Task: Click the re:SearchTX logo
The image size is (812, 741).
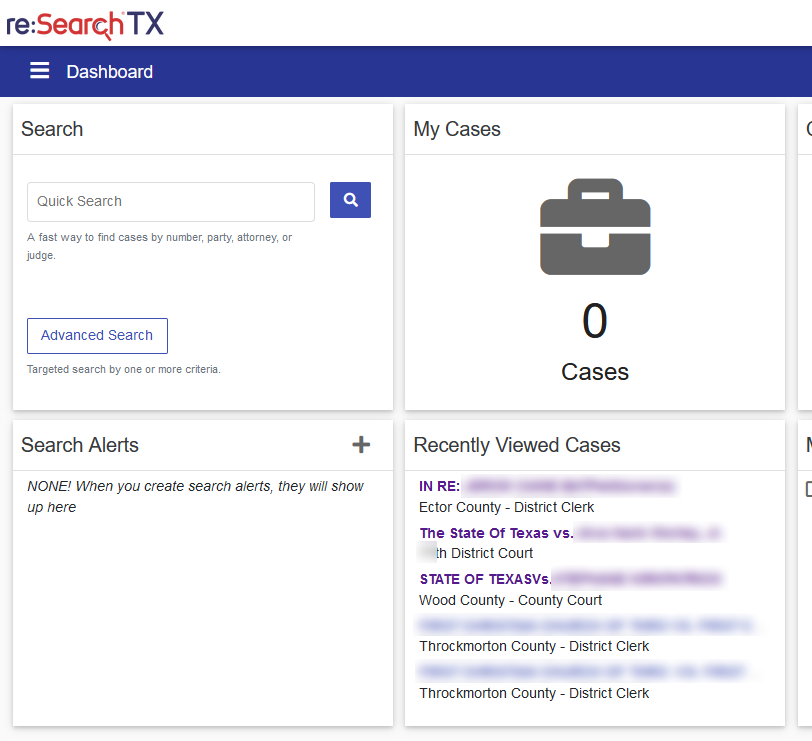Action: [x=85, y=23]
